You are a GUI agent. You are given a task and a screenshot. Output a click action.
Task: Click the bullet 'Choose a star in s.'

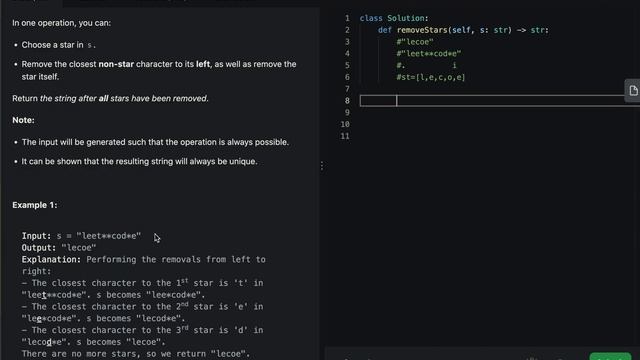(x=58, y=45)
